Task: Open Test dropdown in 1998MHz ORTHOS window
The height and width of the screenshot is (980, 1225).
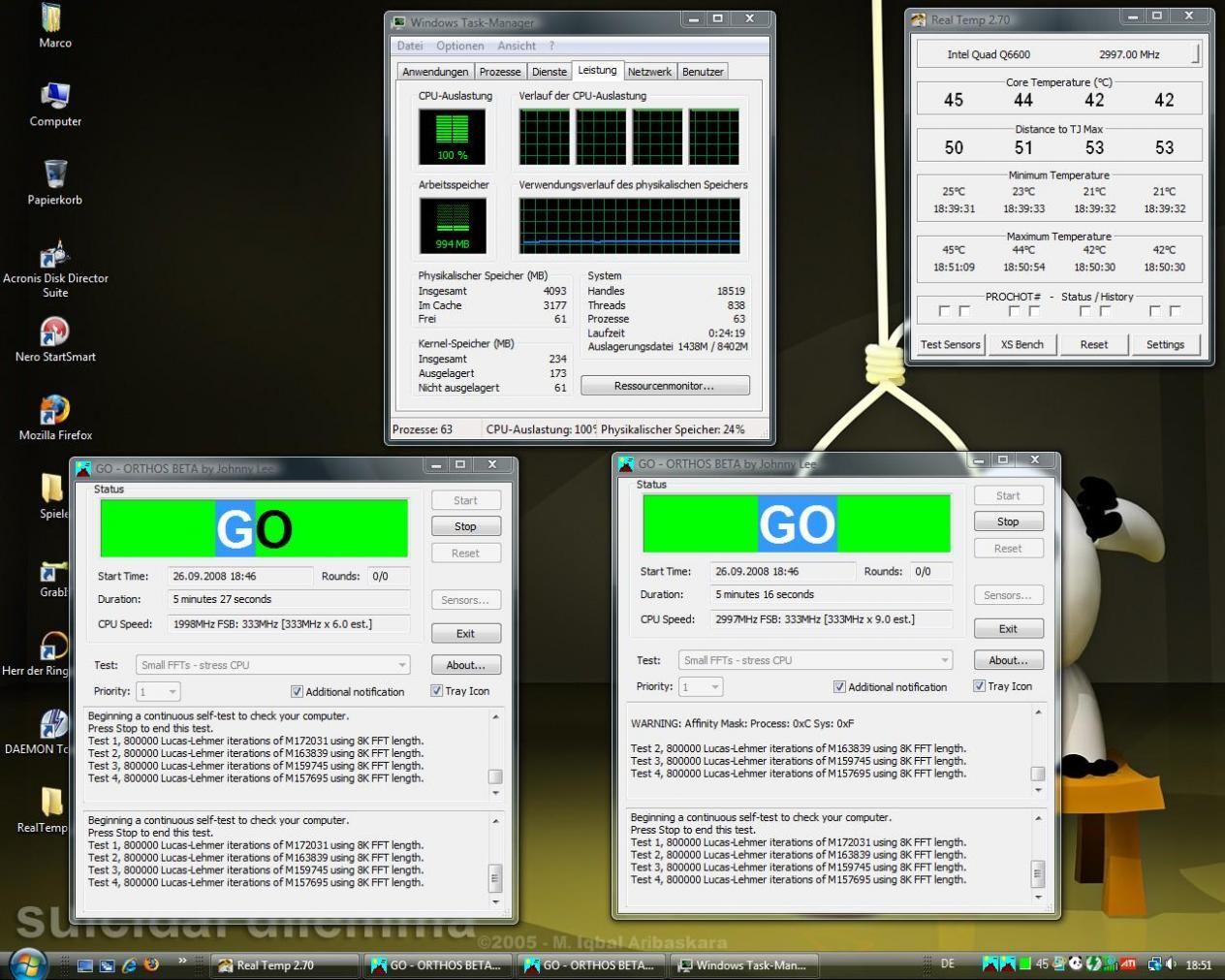Action: tap(273, 665)
